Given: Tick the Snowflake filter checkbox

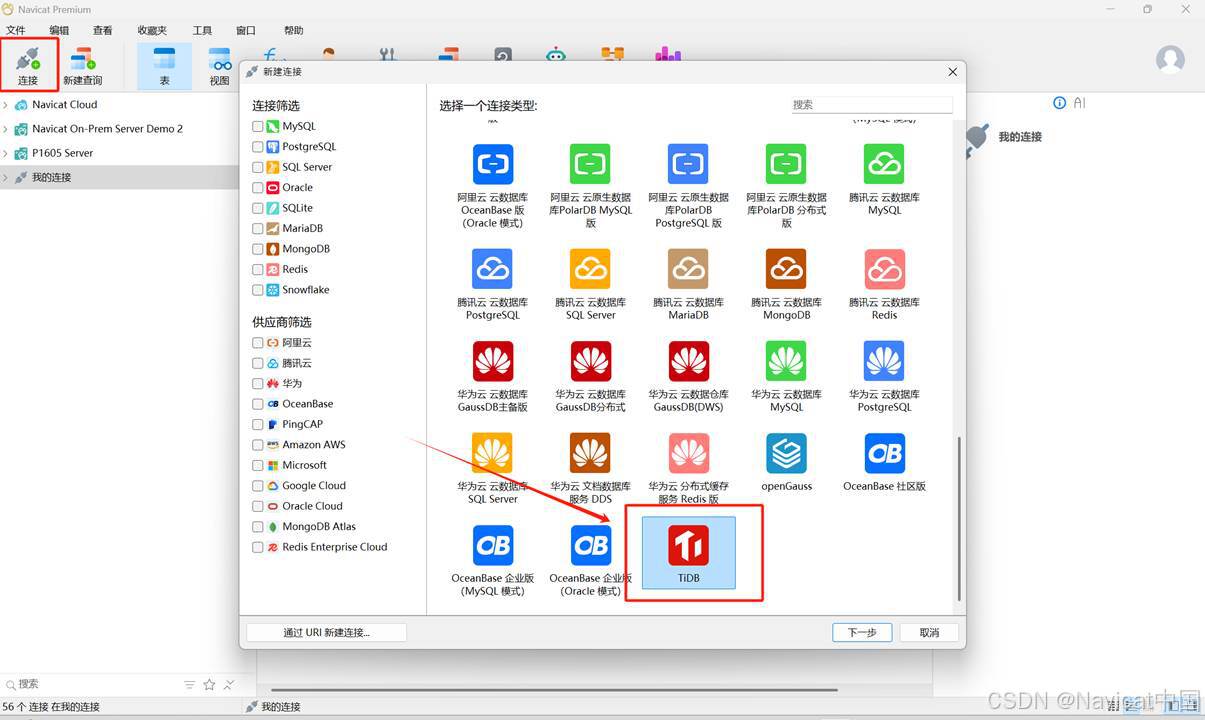Looking at the screenshot, I should (258, 290).
